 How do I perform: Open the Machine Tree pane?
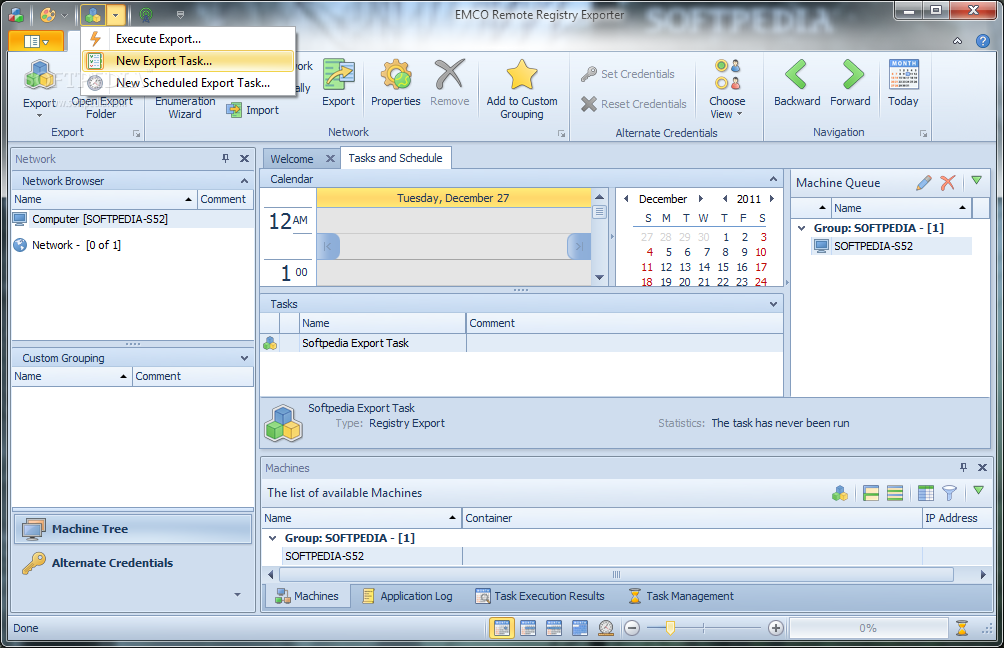click(x=133, y=529)
